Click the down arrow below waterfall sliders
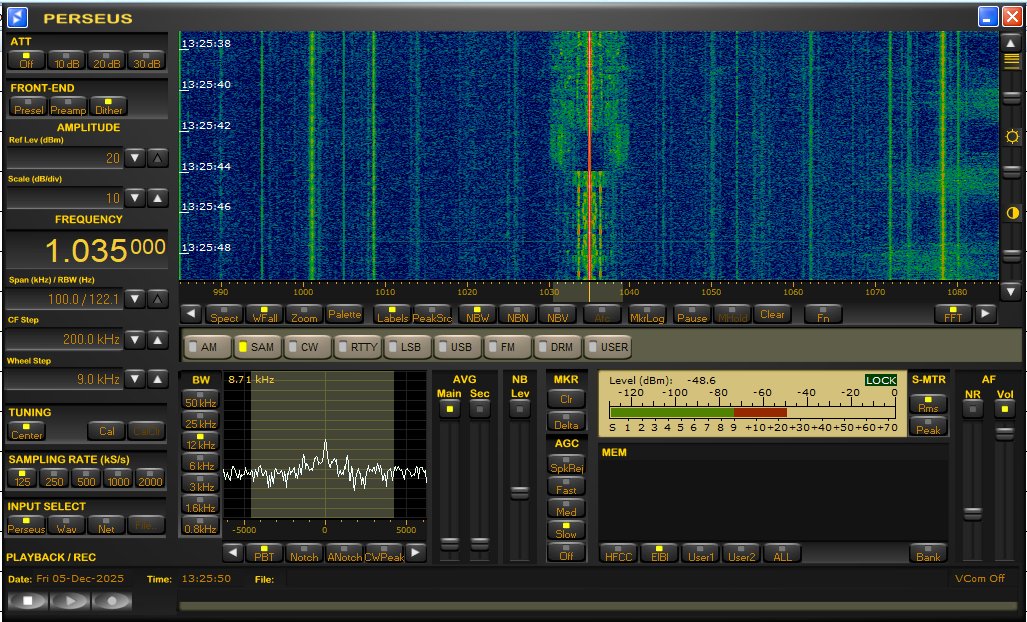The height and width of the screenshot is (622, 1027). (x=1011, y=291)
